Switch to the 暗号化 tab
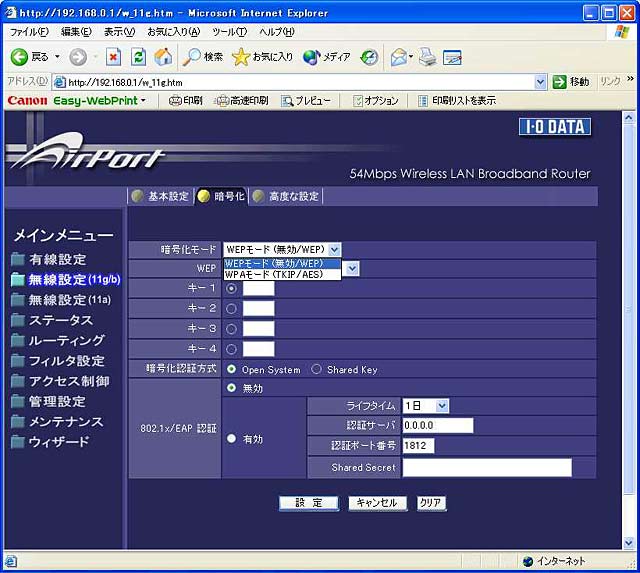Viewport: 640px width, 573px height. tap(221, 196)
